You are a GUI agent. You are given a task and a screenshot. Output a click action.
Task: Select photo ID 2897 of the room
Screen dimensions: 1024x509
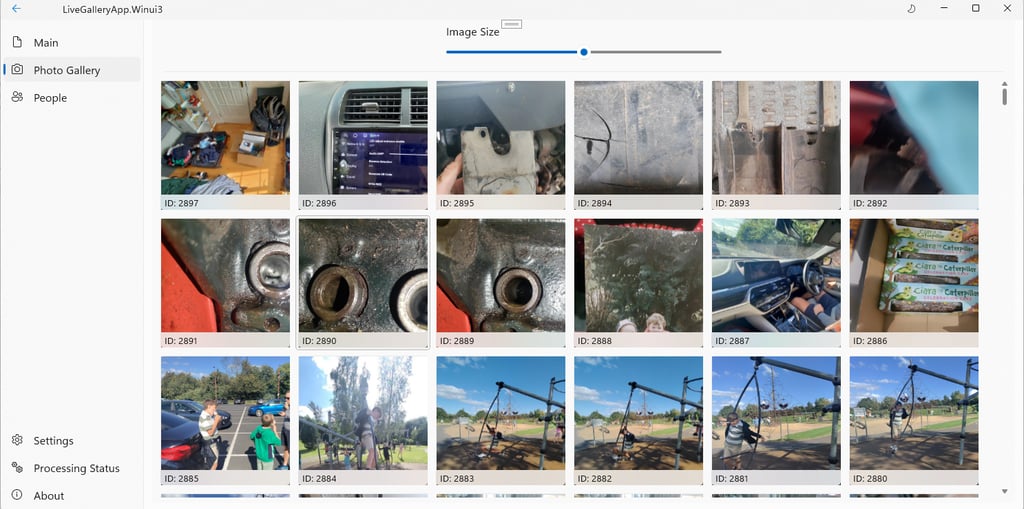[x=225, y=145]
